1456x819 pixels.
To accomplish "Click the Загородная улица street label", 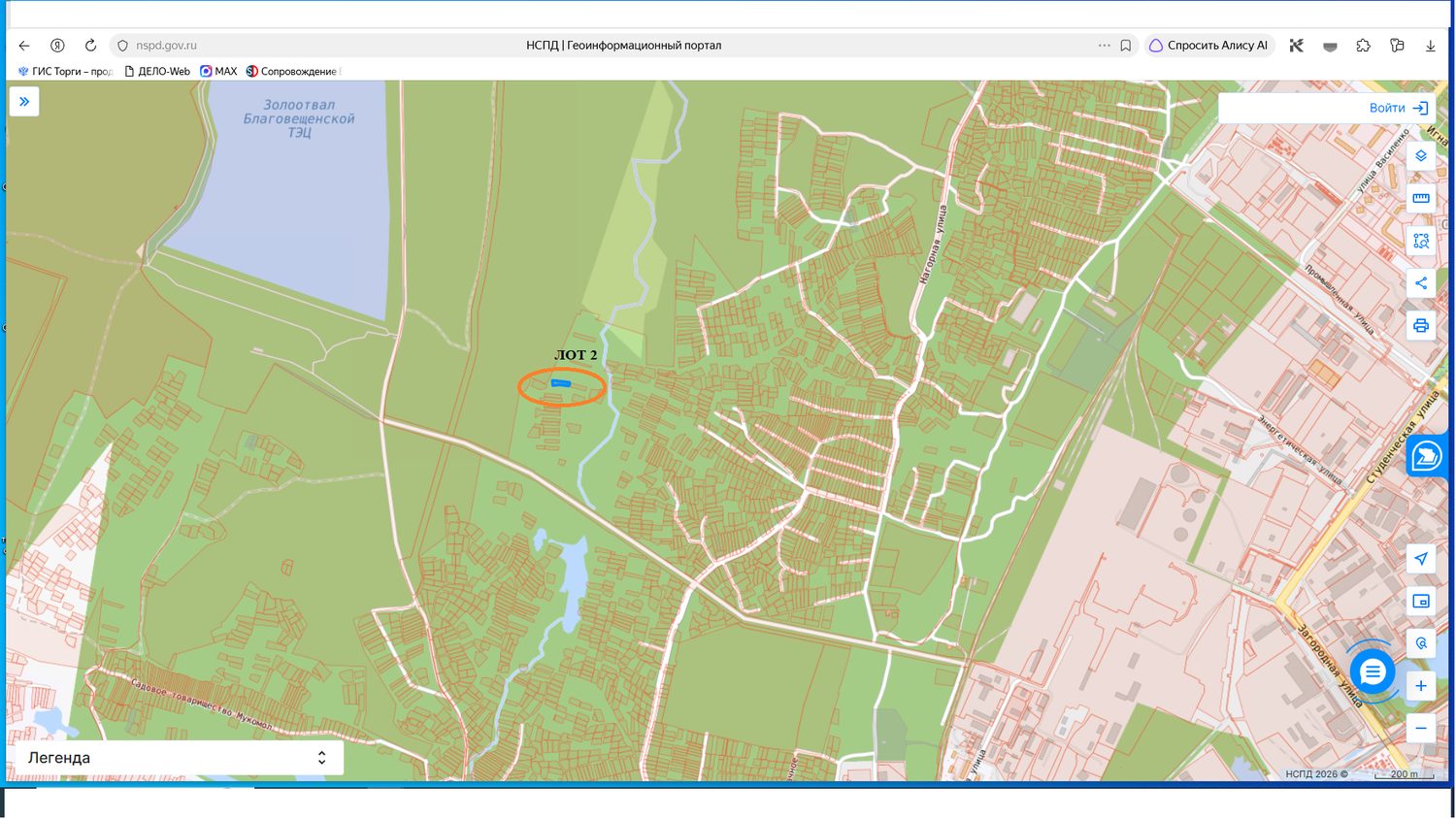I will click(x=1330, y=666).
